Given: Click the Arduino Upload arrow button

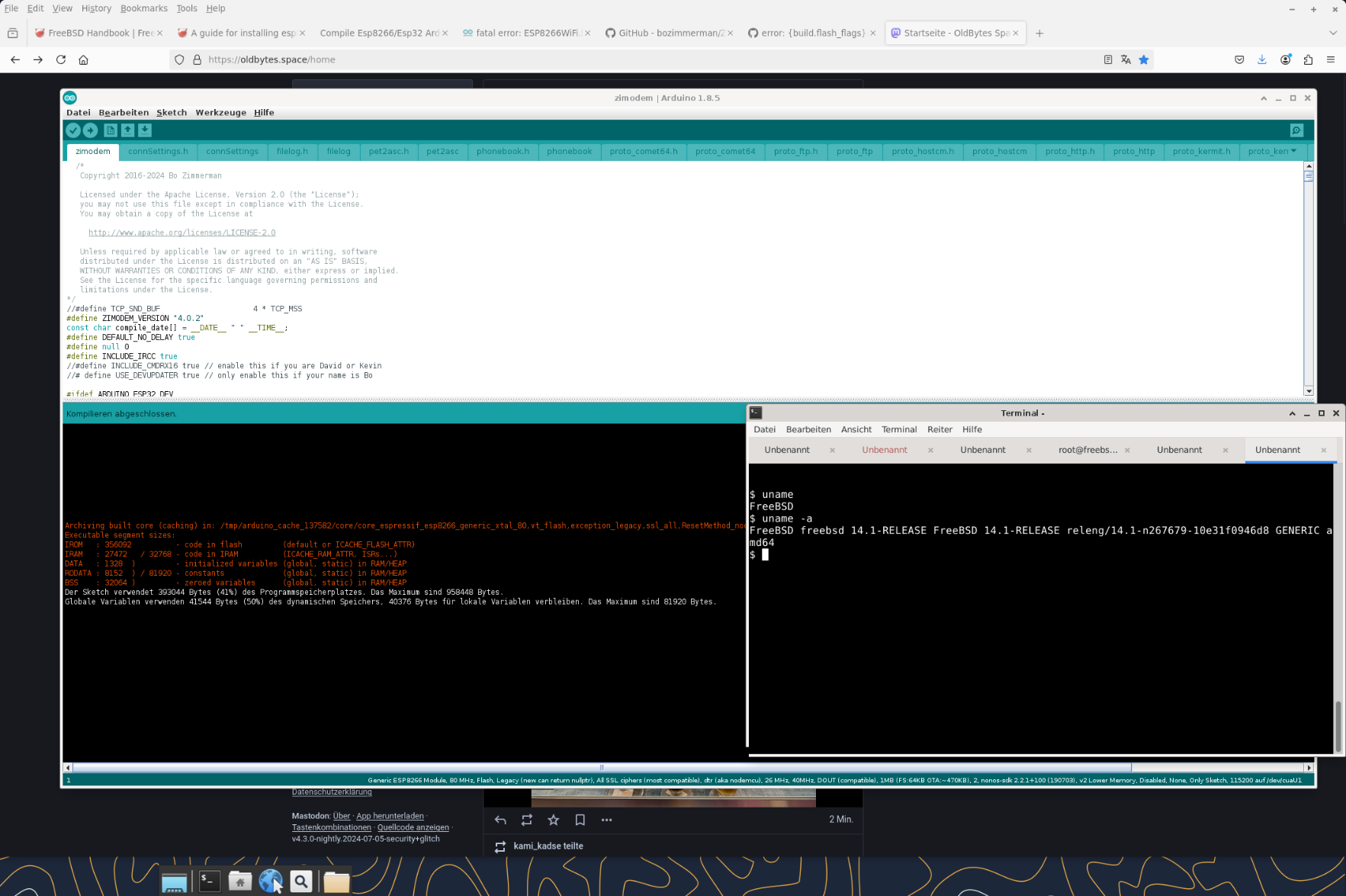Looking at the screenshot, I should click(x=90, y=130).
